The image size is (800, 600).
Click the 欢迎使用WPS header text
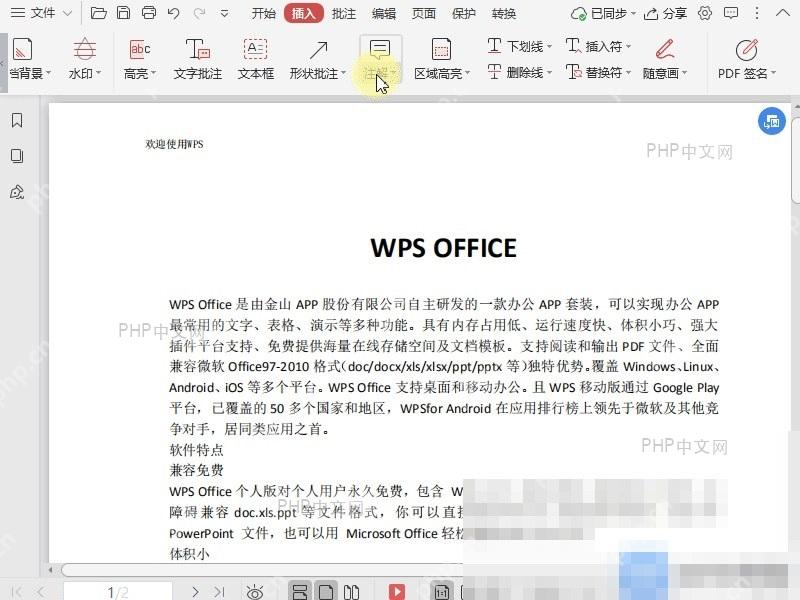pos(174,144)
